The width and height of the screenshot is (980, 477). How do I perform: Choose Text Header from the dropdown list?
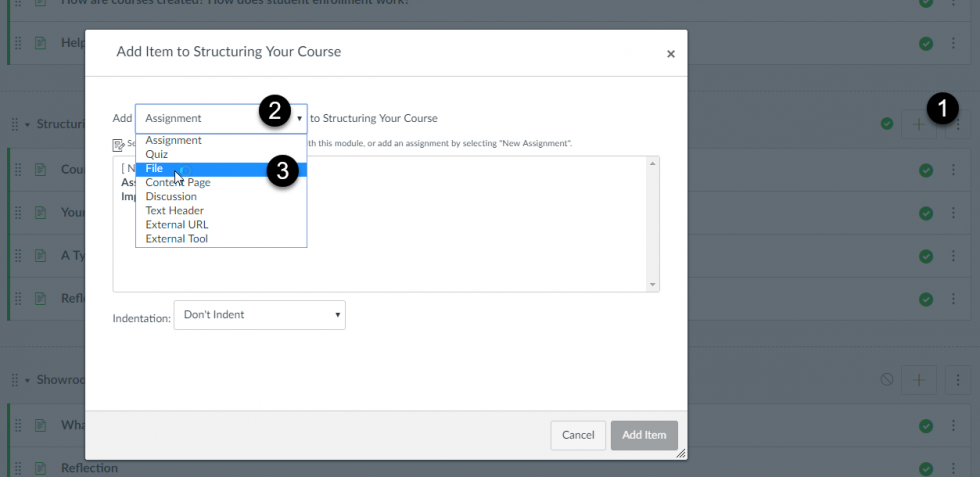click(221, 210)
